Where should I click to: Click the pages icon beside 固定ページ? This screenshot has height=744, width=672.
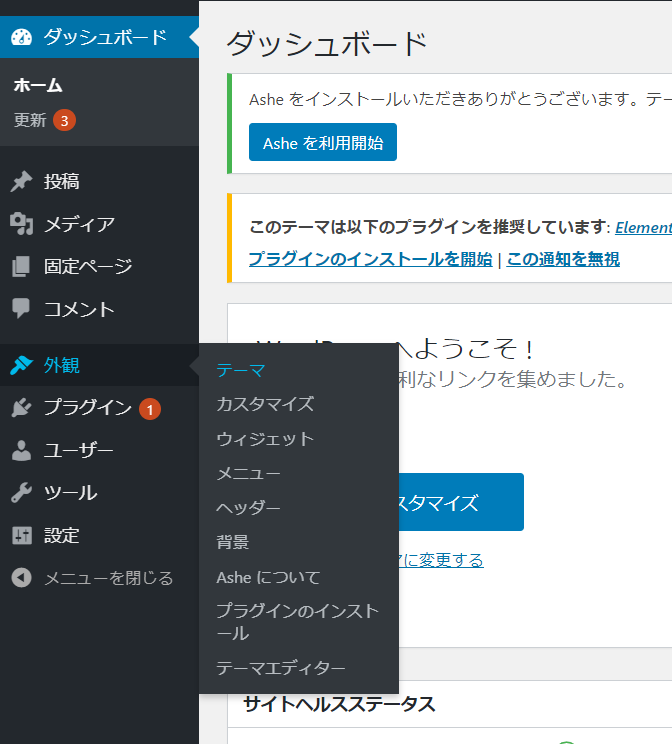[21, 266]
